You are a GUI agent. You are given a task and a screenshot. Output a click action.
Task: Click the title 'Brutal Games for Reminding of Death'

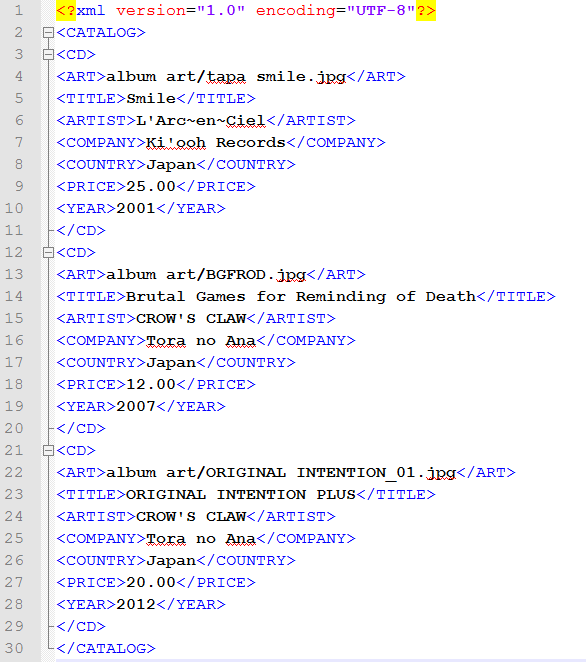click(301, 297)
